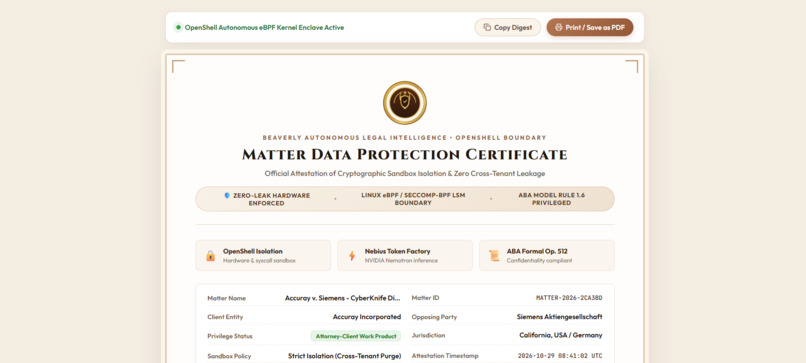Click the 'Opposing Party' field label
Viewport: 806px width, 363px height.
pyautogui.click(x=434, y=317)
